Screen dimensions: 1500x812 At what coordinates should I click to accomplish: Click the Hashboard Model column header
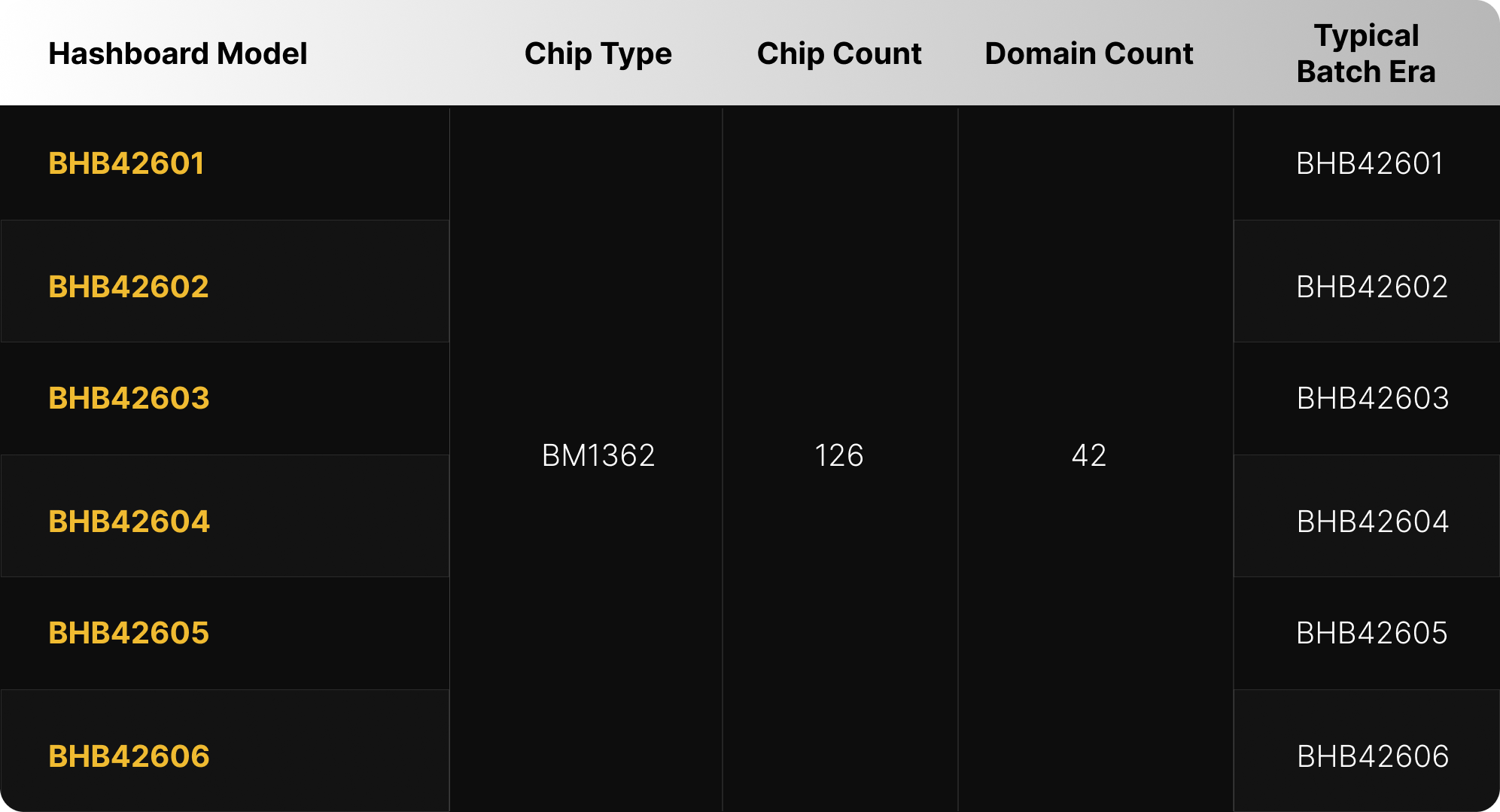point(178,53)
